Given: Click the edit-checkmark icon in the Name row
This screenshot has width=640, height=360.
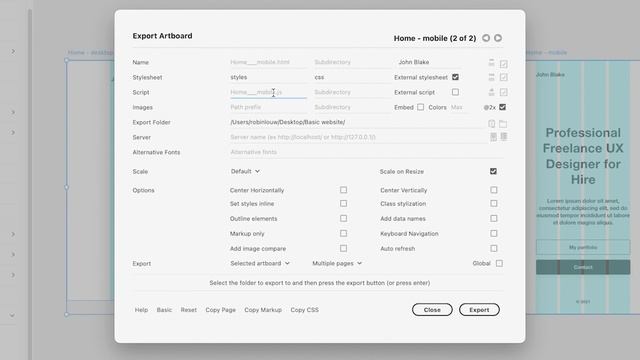Looking at the screenshot, I should pyautogui.click(x=504, y=64).
